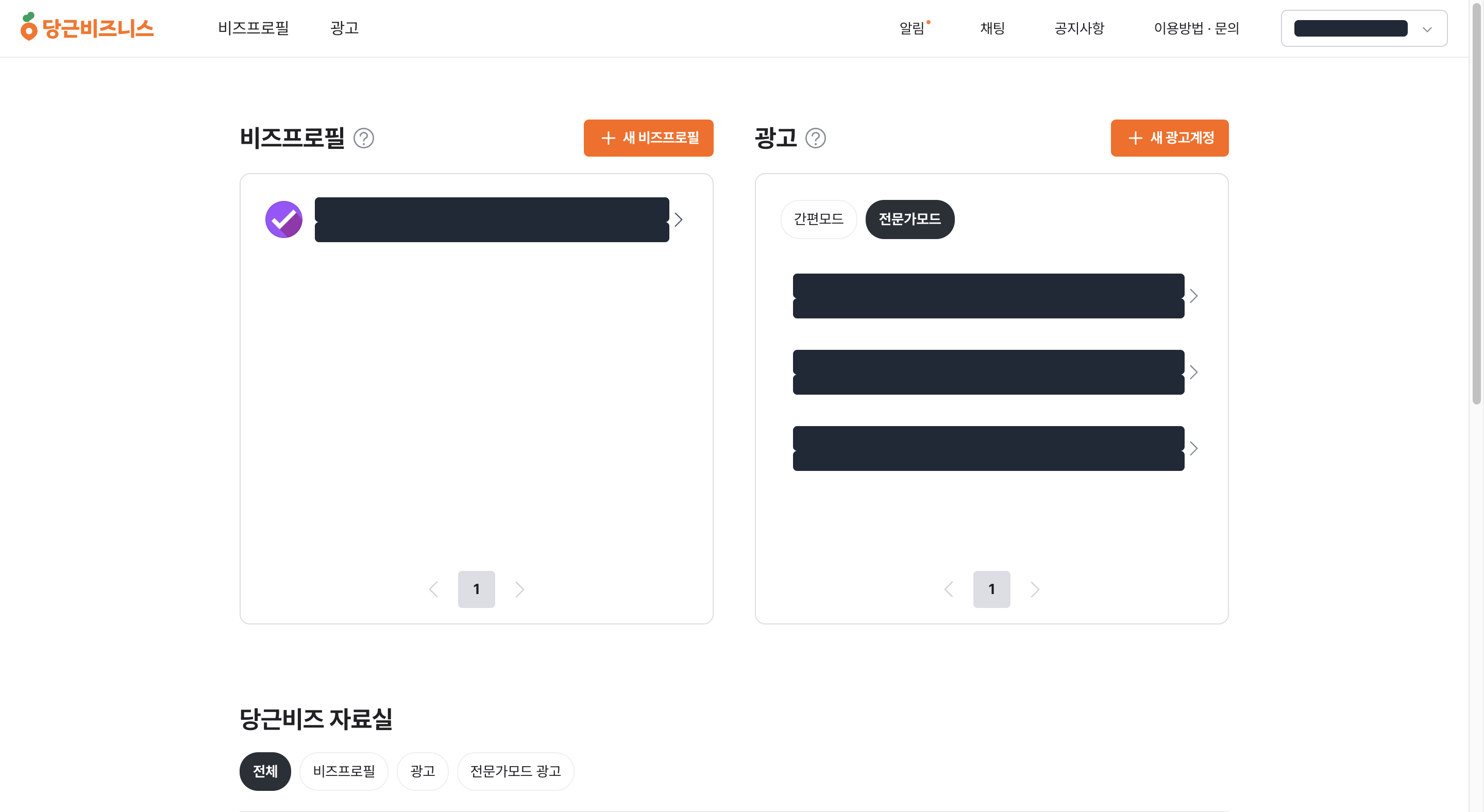Image resolution: width=1484 pixels, height=812 pixels.
Task: Go to next page in 광고 list
Action: click(1035, 589)
